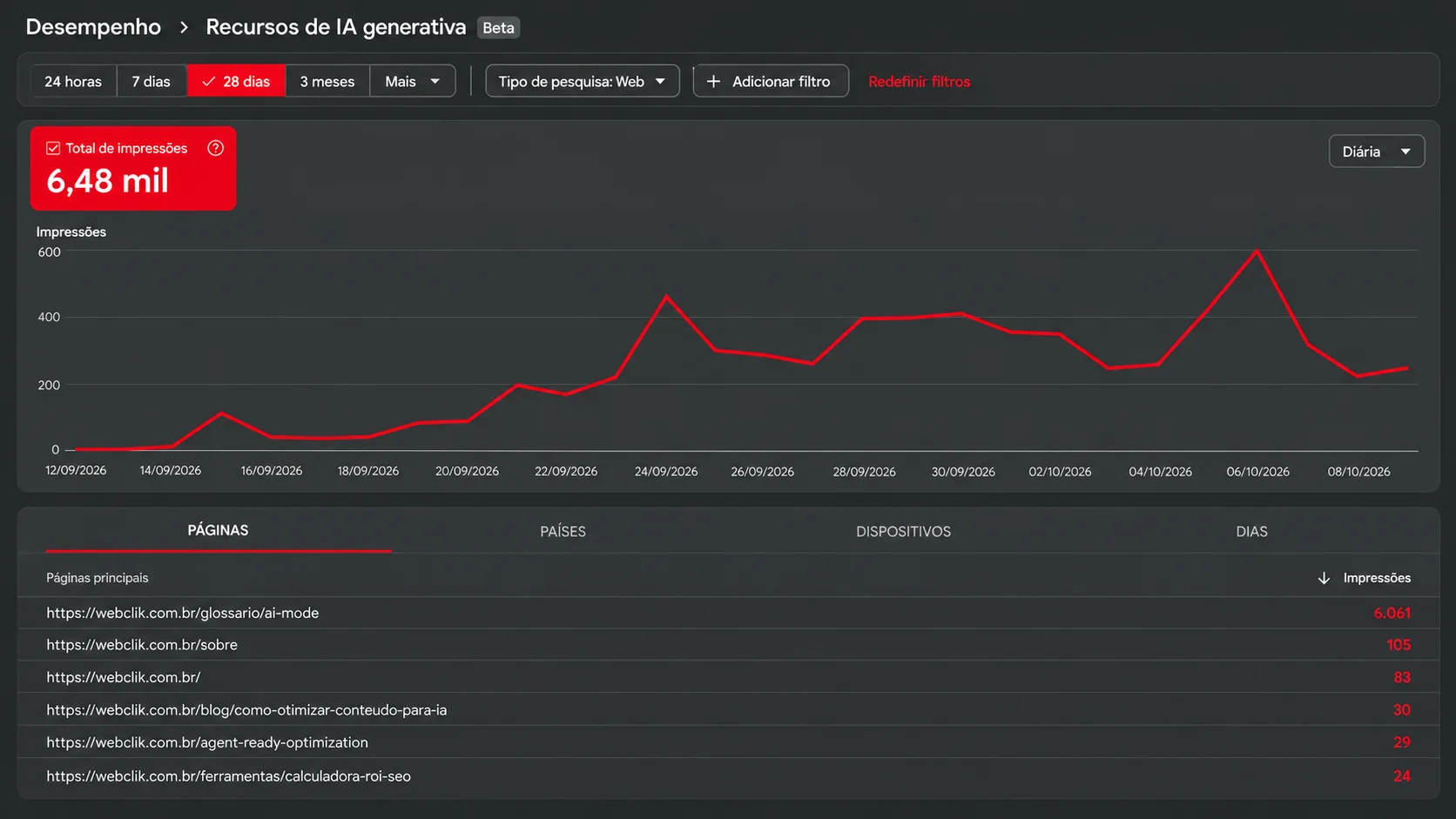Click impressions value 6.061

(x=1392, y=613)
